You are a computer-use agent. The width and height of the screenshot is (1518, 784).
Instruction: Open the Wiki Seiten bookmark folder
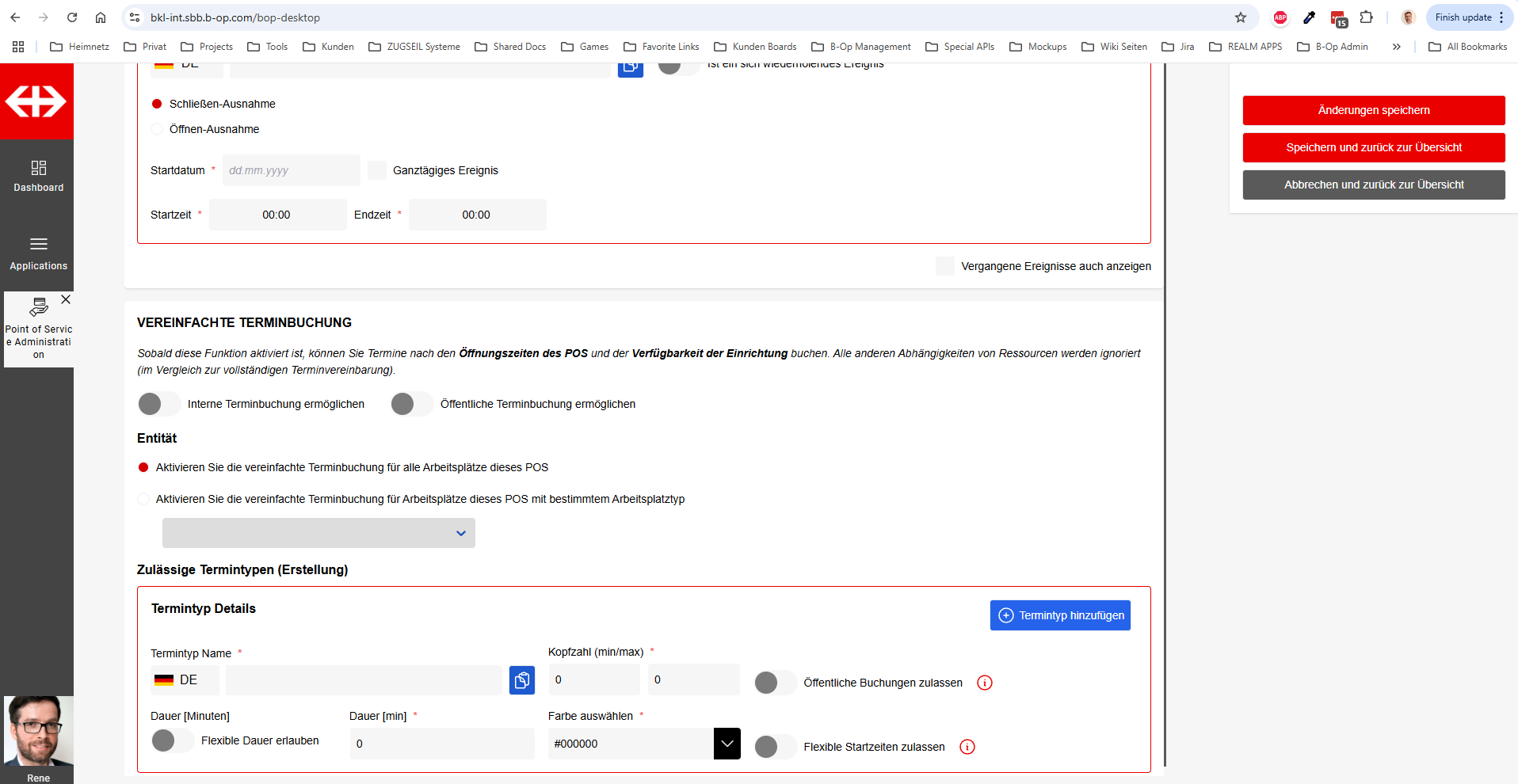pyautogui.click(x=1114, y=47)
